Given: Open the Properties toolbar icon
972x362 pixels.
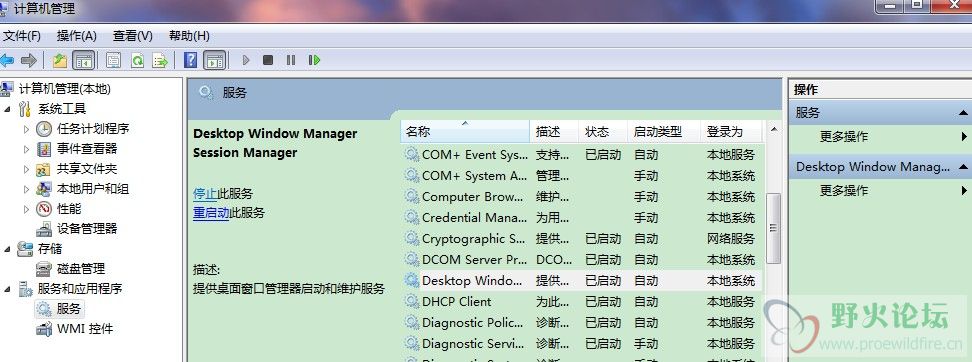Looking at the screenshot, I should tap(113, 60).
